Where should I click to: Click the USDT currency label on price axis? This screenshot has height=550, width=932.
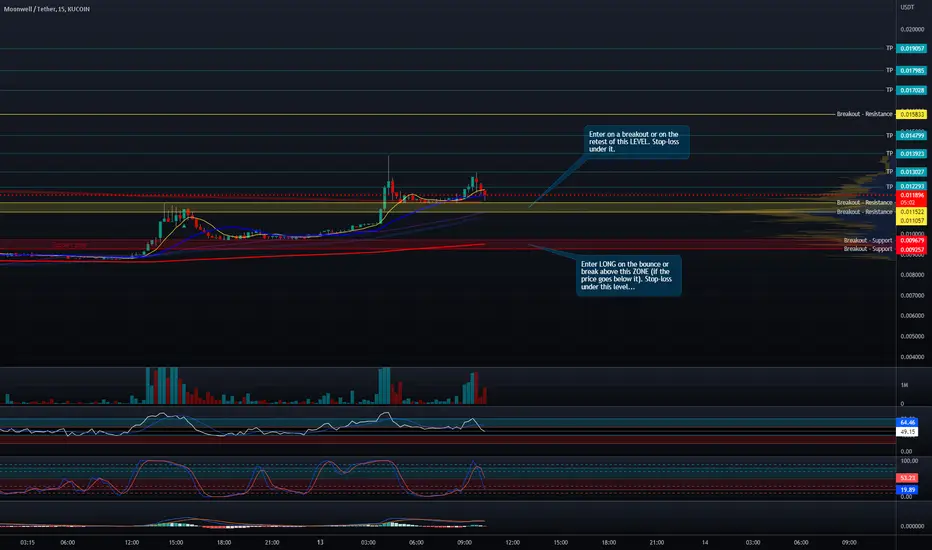coord(907,7)
